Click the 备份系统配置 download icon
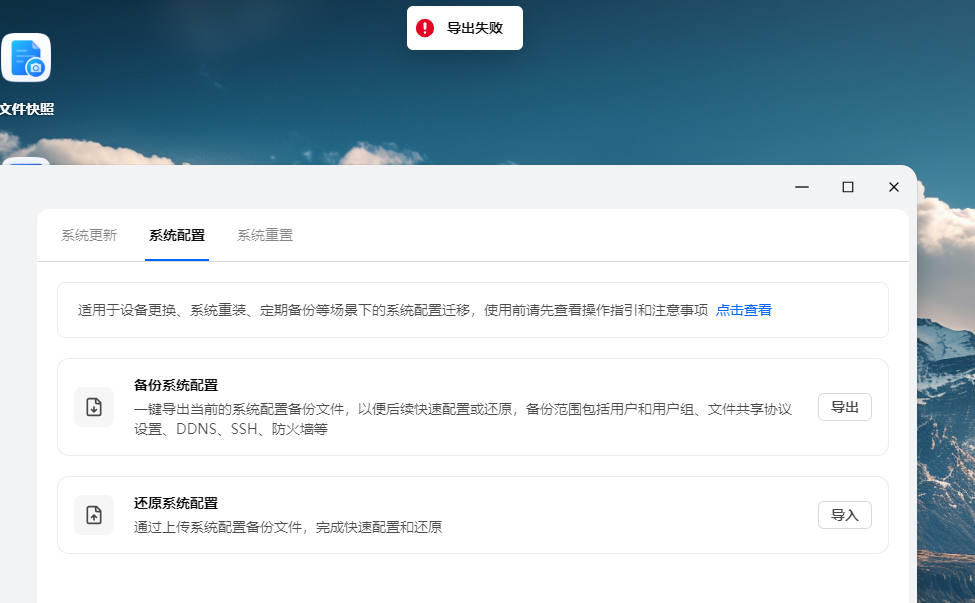 point(93,407)
